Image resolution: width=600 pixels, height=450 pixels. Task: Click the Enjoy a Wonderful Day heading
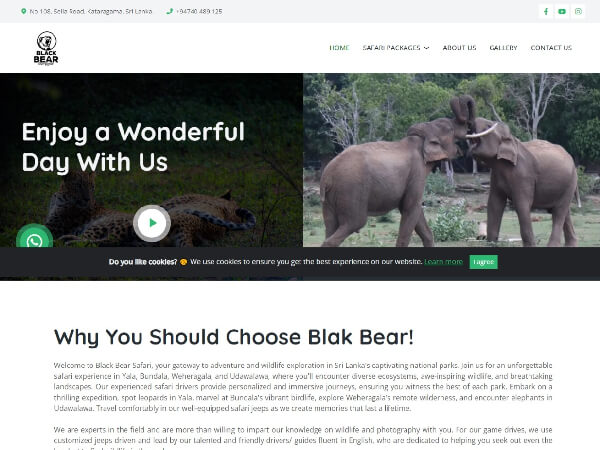(x=133, y=147)
